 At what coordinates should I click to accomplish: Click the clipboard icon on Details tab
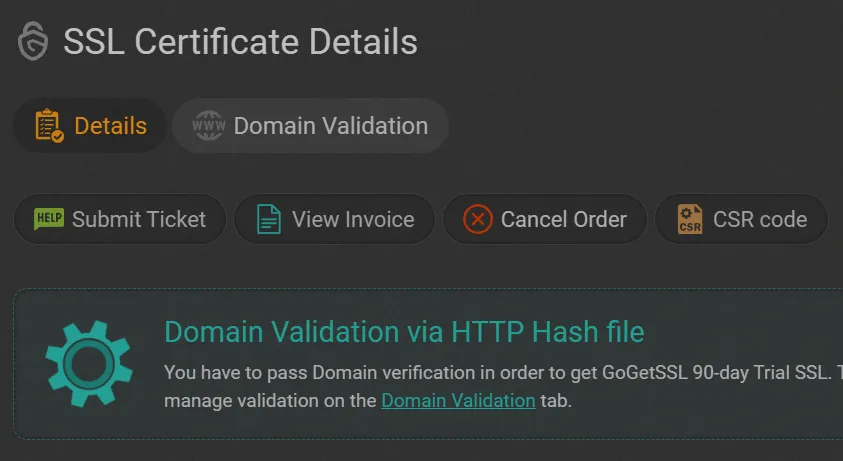point(48,126)
